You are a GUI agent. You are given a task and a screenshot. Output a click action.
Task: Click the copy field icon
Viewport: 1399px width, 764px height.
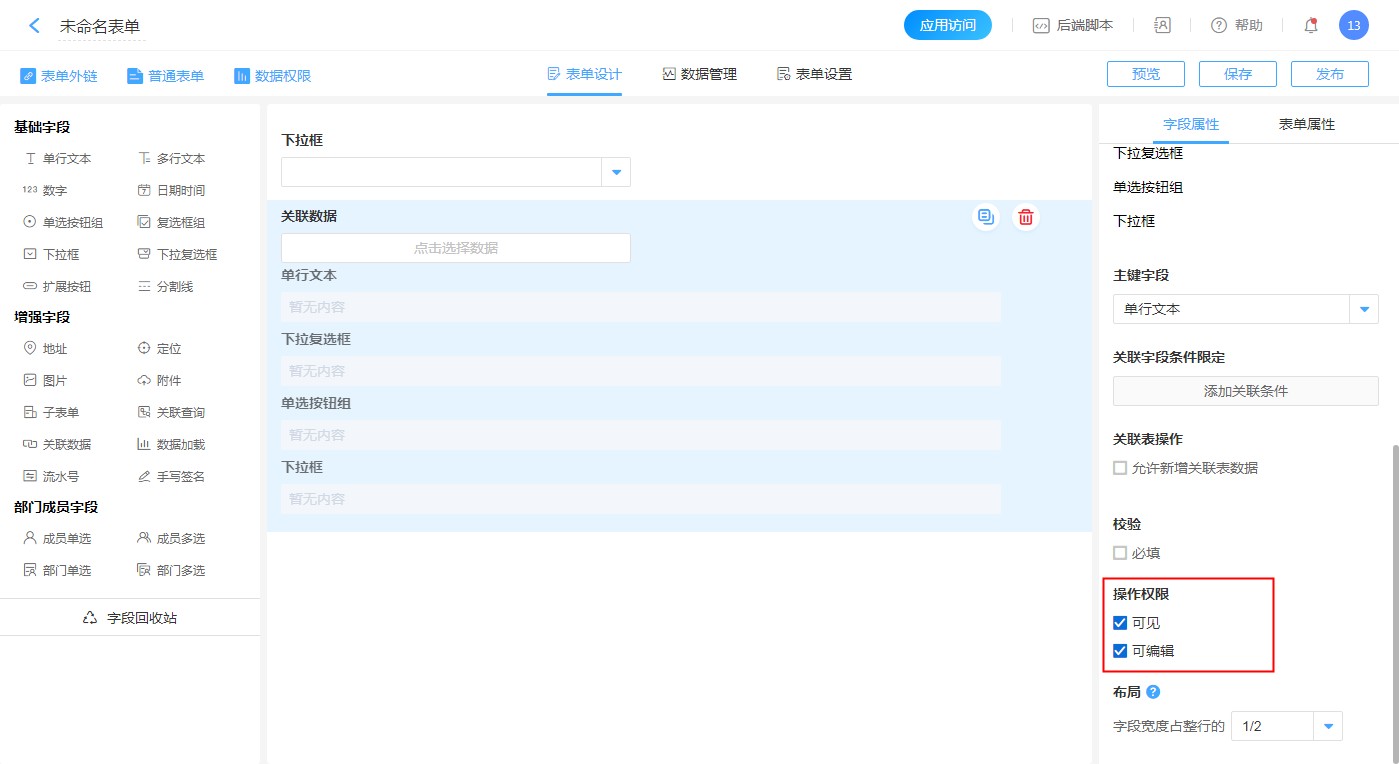pos(986,217)
